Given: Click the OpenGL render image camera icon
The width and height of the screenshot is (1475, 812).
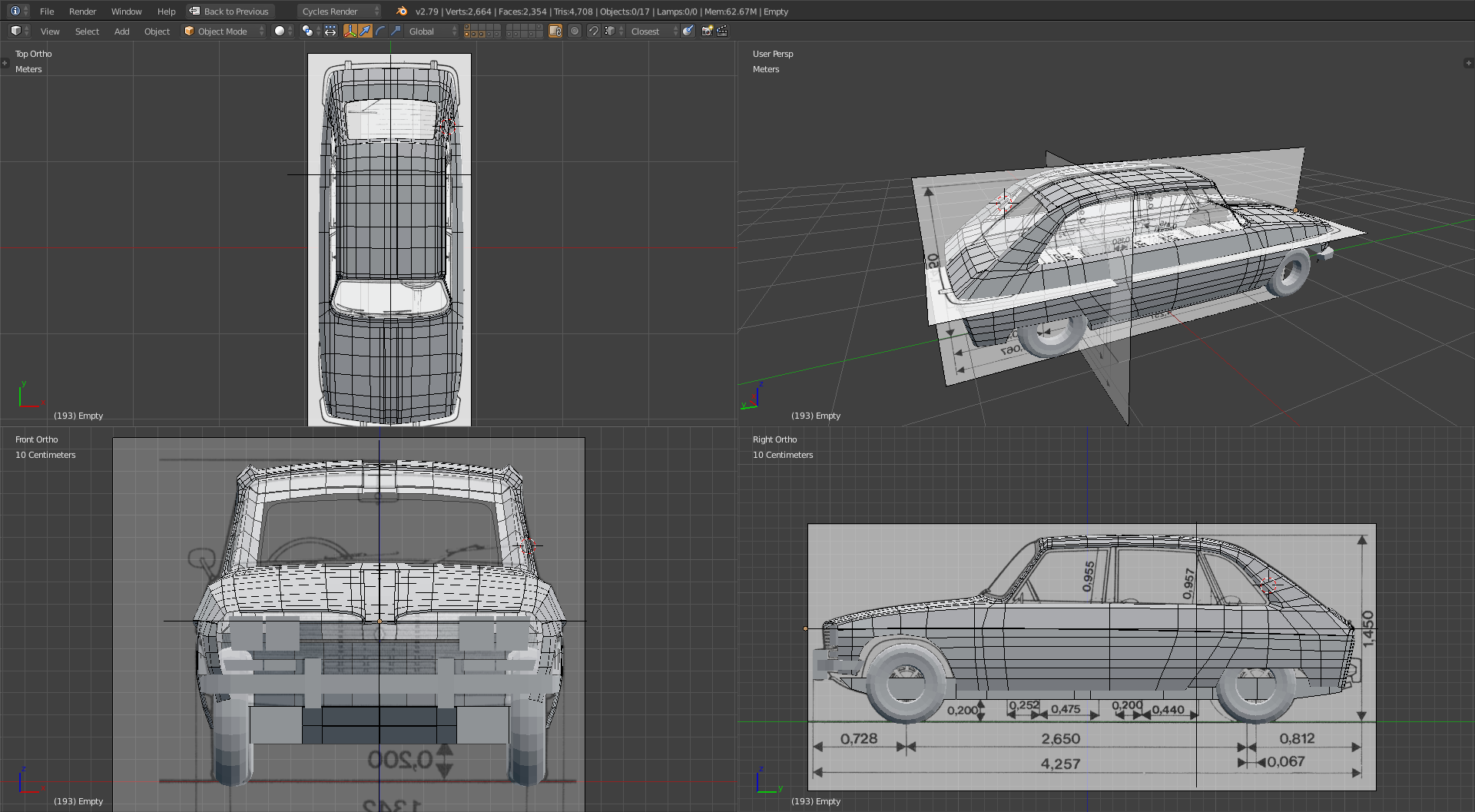Looking at the screenshot, I should tap(708, 31).
